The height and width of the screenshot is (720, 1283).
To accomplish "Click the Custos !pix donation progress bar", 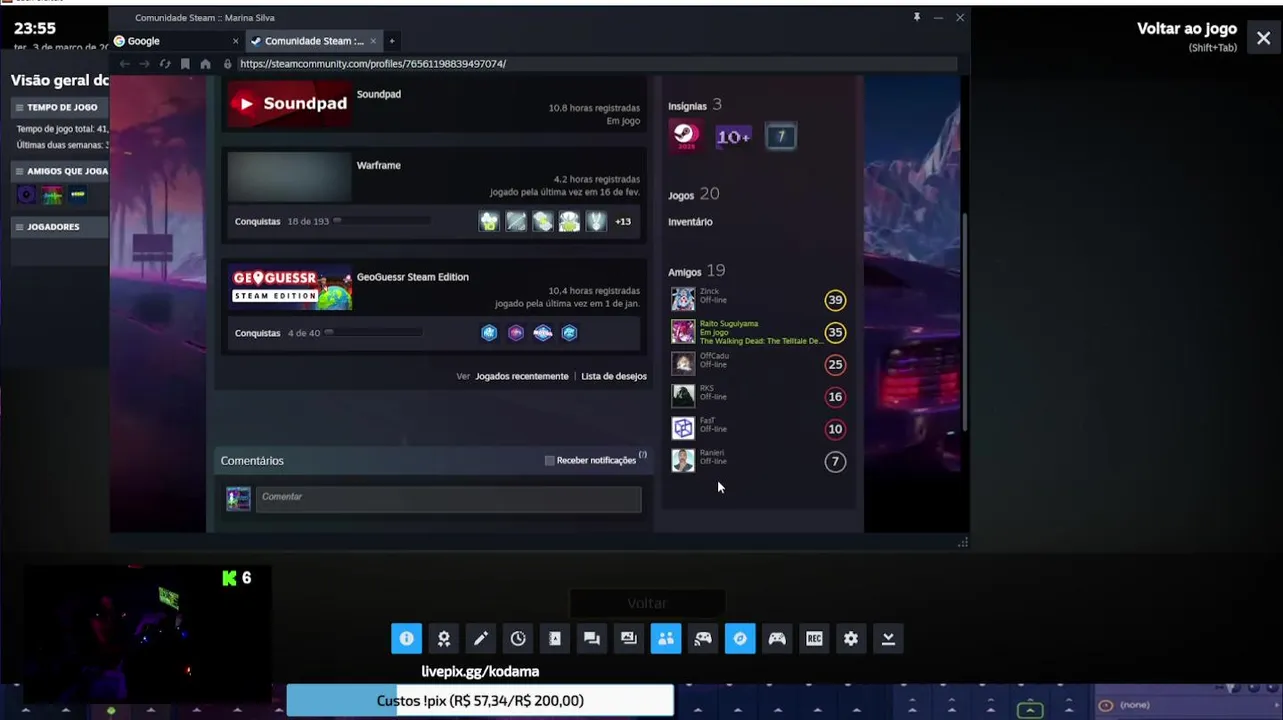I will [x=480, y=700].
